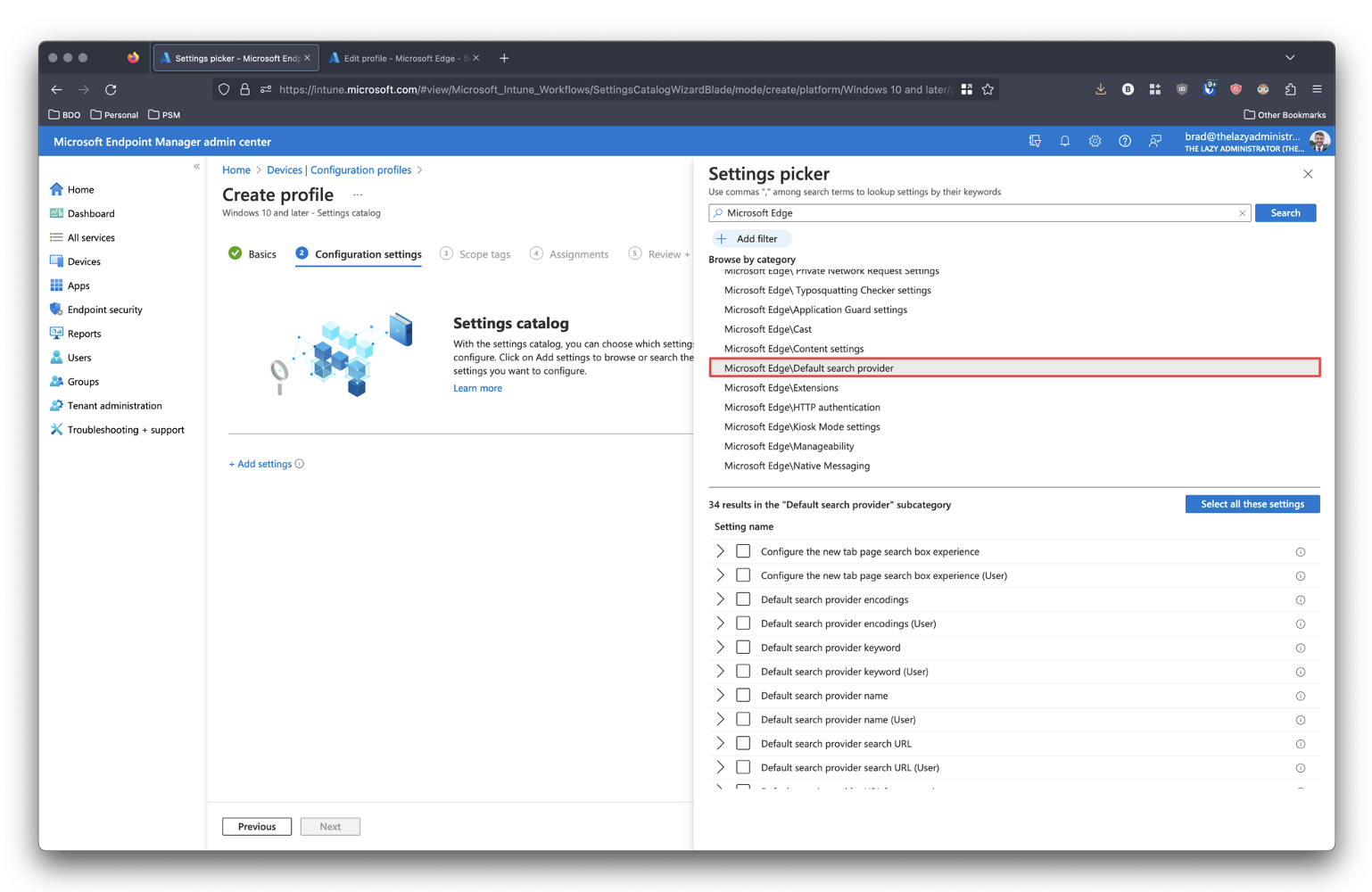
Task: Open Dashboard from the sidebar
Action: pos(82,213)
